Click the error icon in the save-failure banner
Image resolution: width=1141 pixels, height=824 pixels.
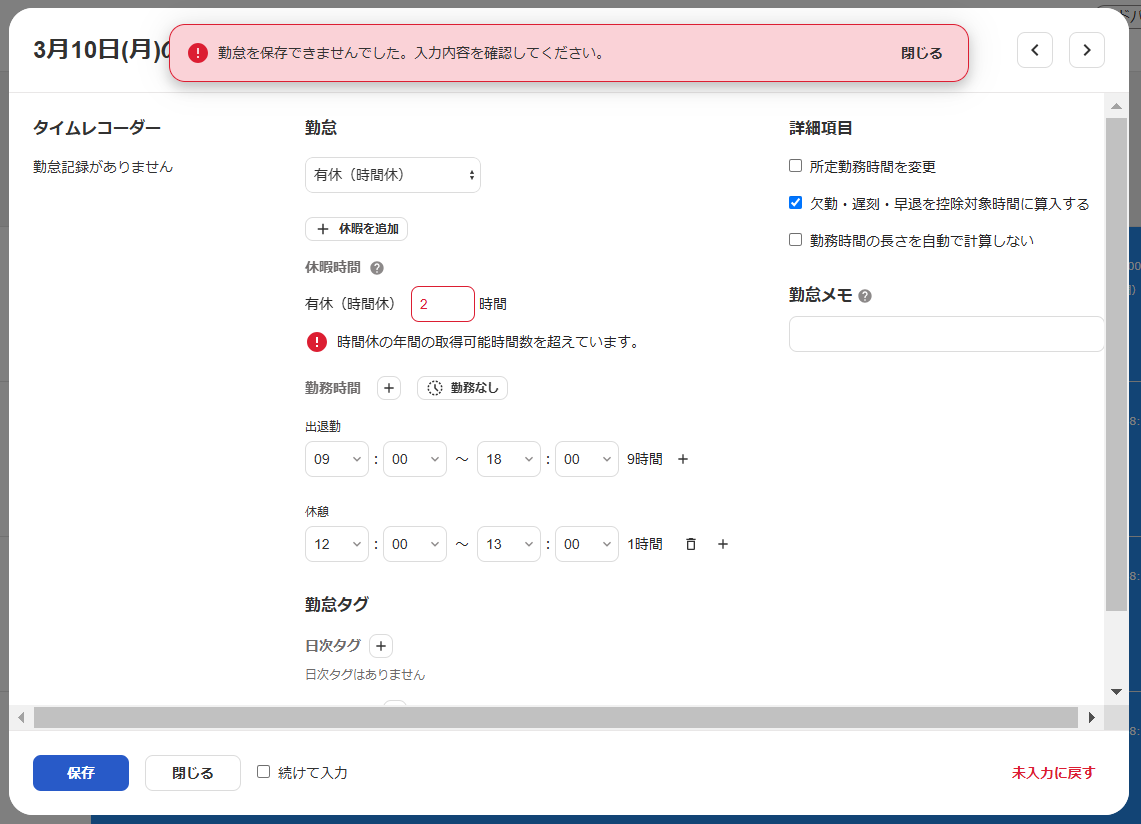coord(198,53)
